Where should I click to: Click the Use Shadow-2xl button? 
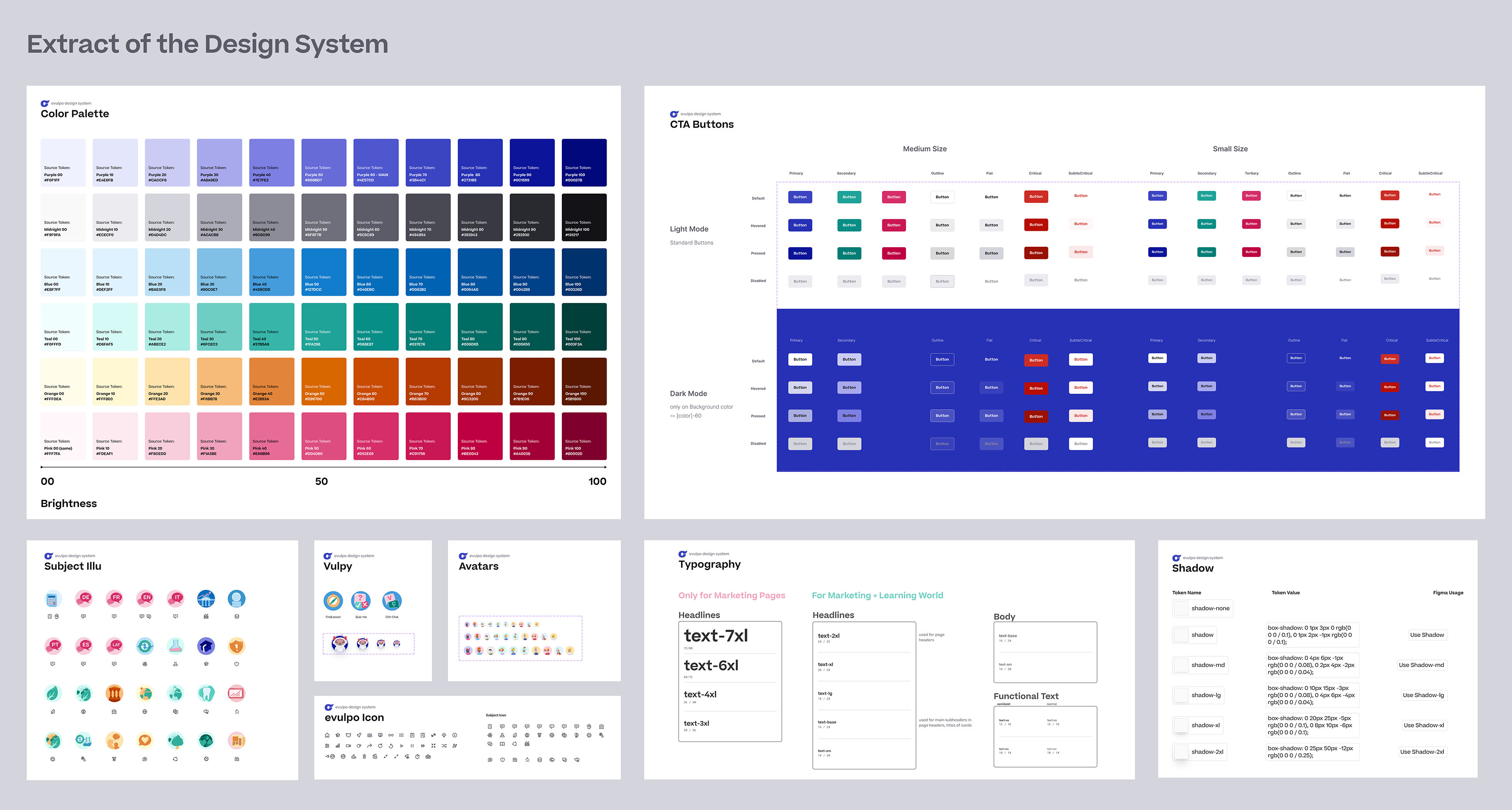click(1422, 751)
